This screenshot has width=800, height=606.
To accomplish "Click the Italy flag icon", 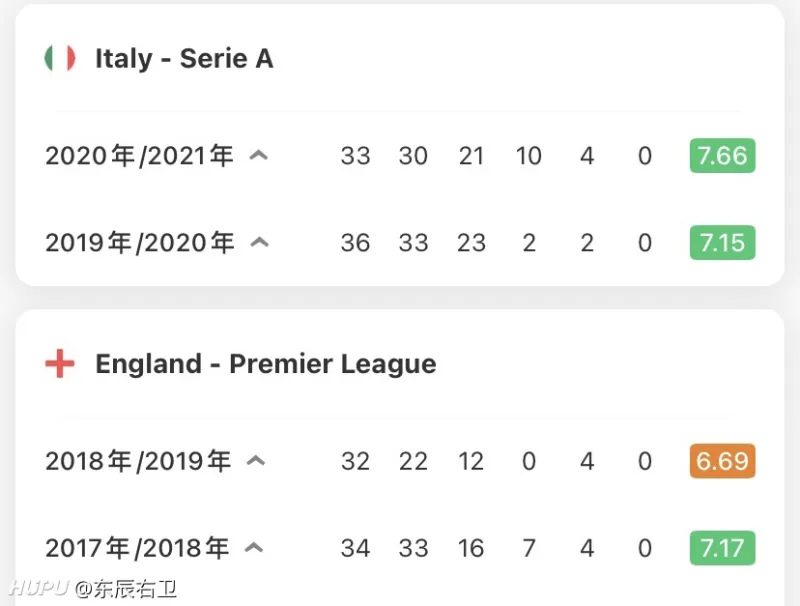I will (x=60, y=58).
